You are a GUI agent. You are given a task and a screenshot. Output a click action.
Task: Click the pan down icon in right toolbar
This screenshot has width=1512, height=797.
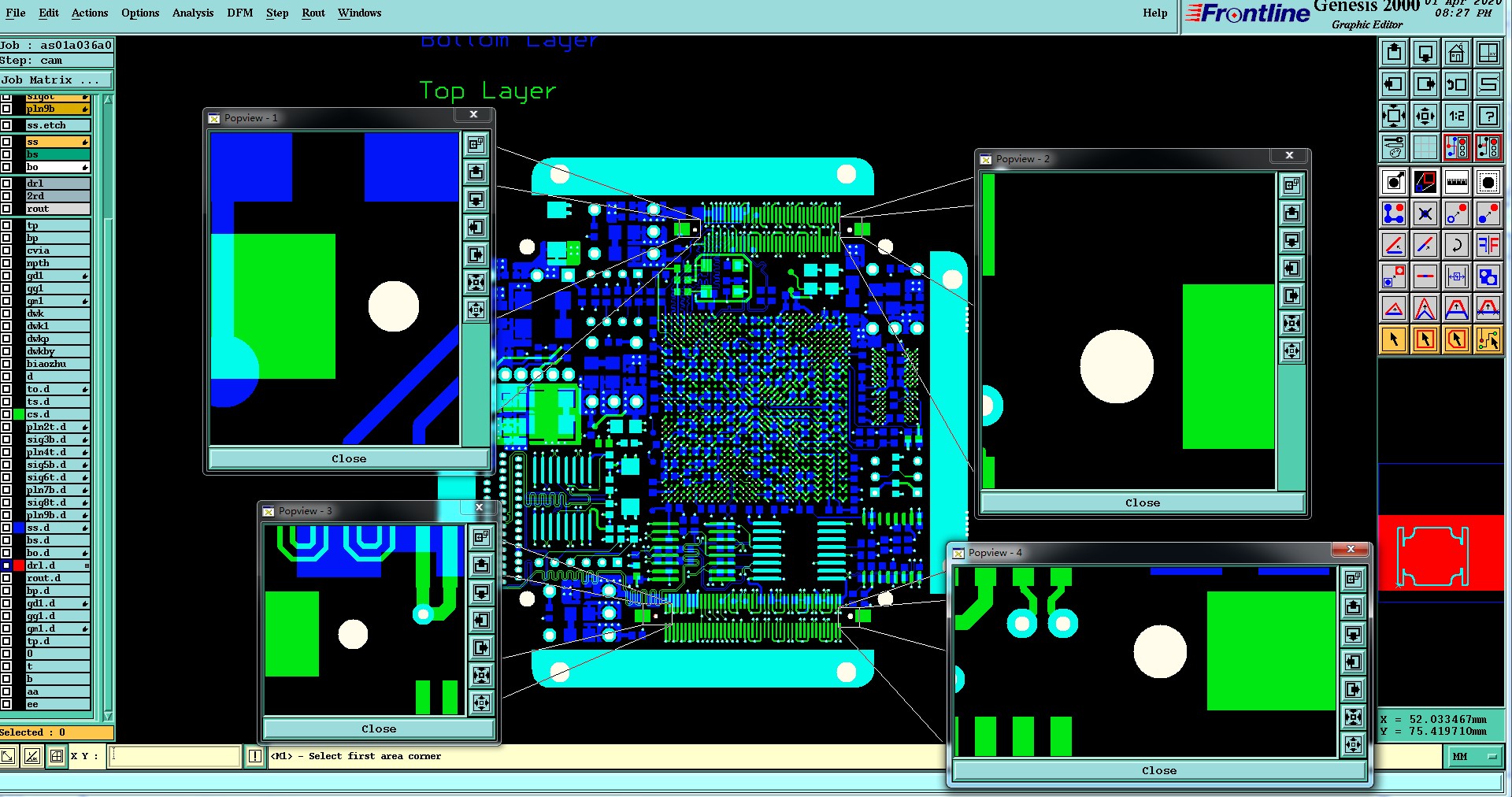[1425, 53]
